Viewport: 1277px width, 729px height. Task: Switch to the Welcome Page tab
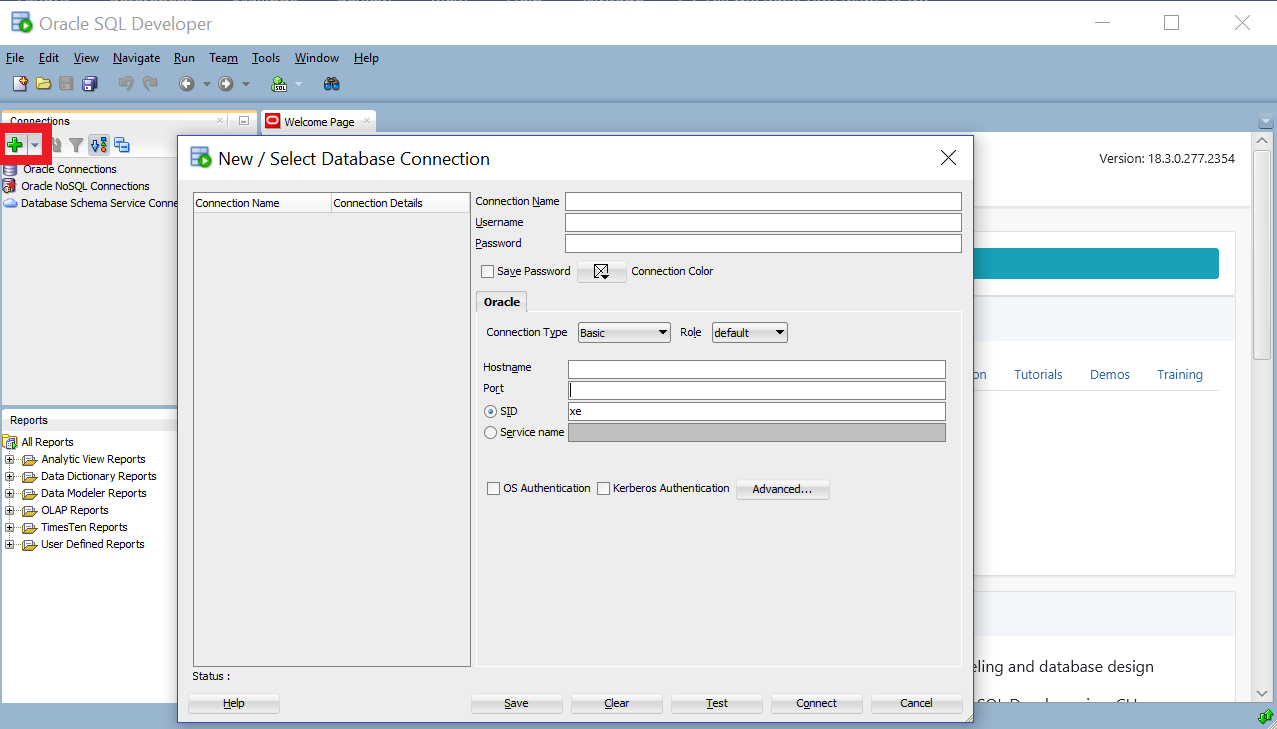point(318,122)
